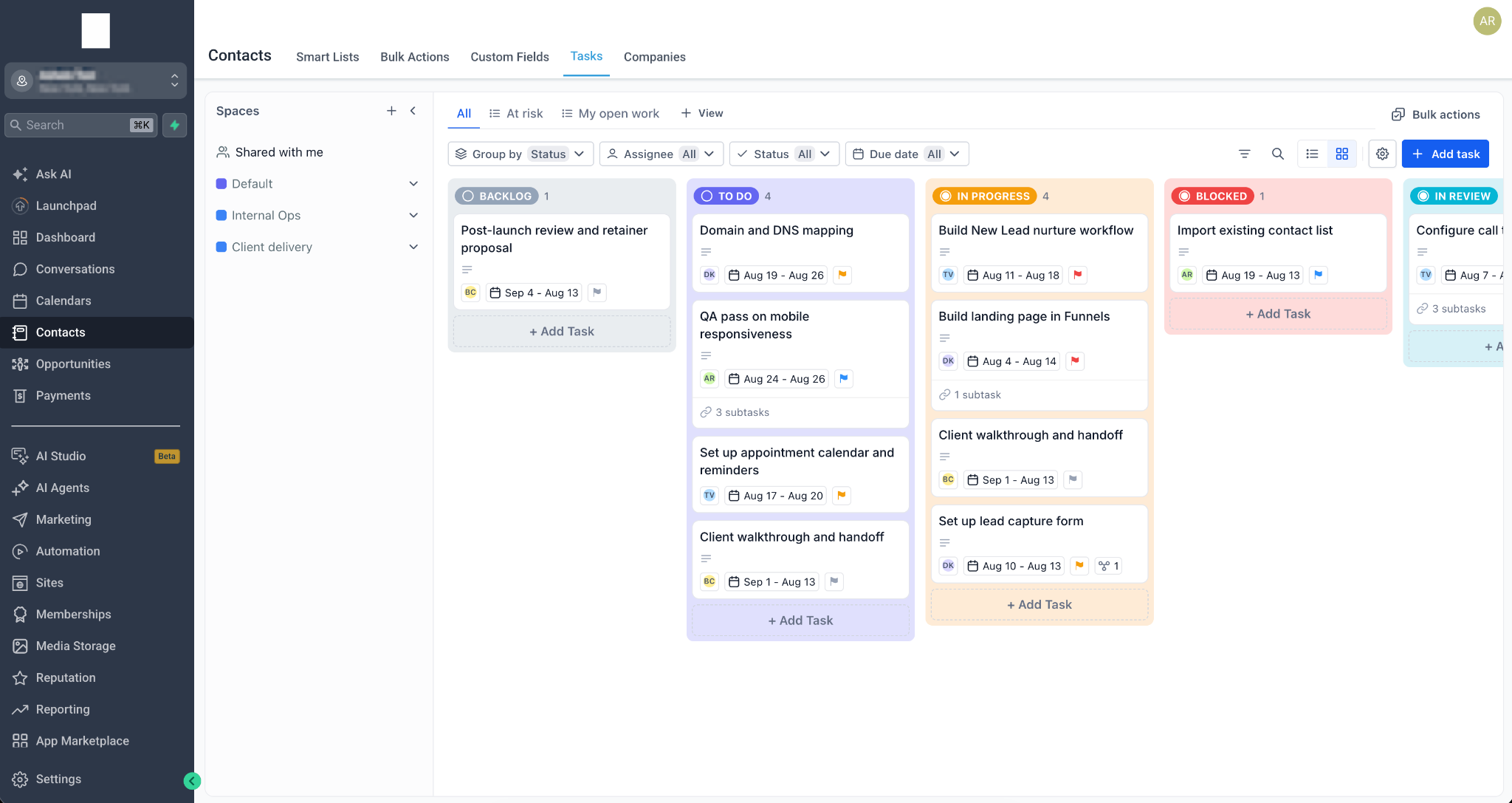The width and height of the screenshot is (1512, 803).
Task: Expand the Default space
Action: [413, 184]
